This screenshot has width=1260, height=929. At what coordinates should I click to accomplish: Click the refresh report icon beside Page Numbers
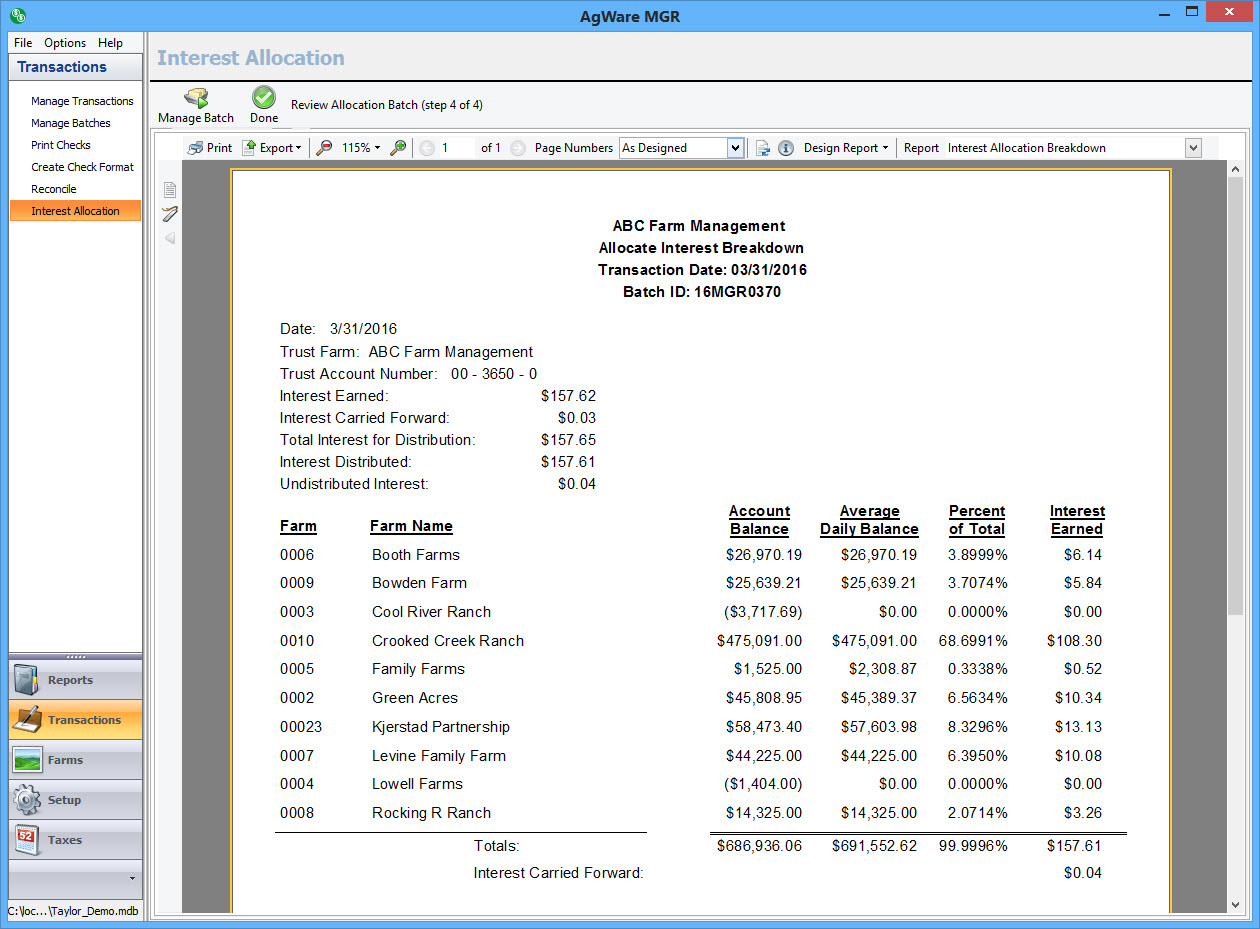763,148
